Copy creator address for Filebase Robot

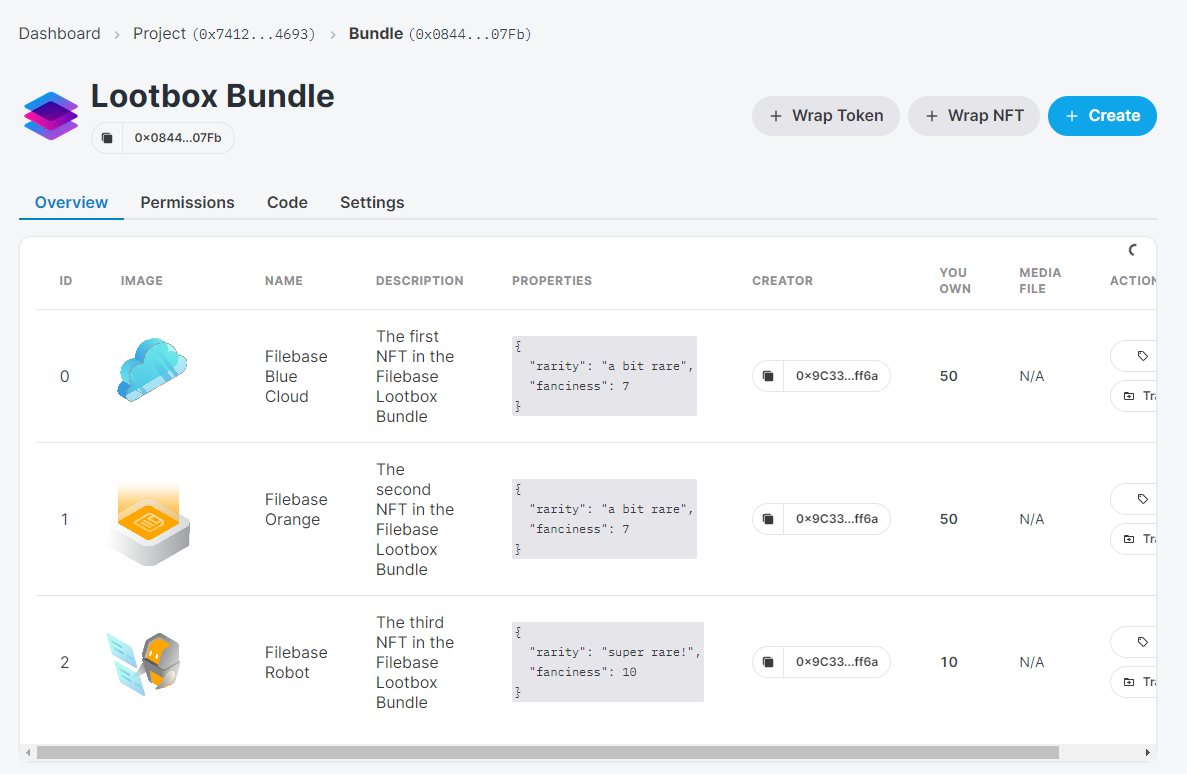click(768, 662)
